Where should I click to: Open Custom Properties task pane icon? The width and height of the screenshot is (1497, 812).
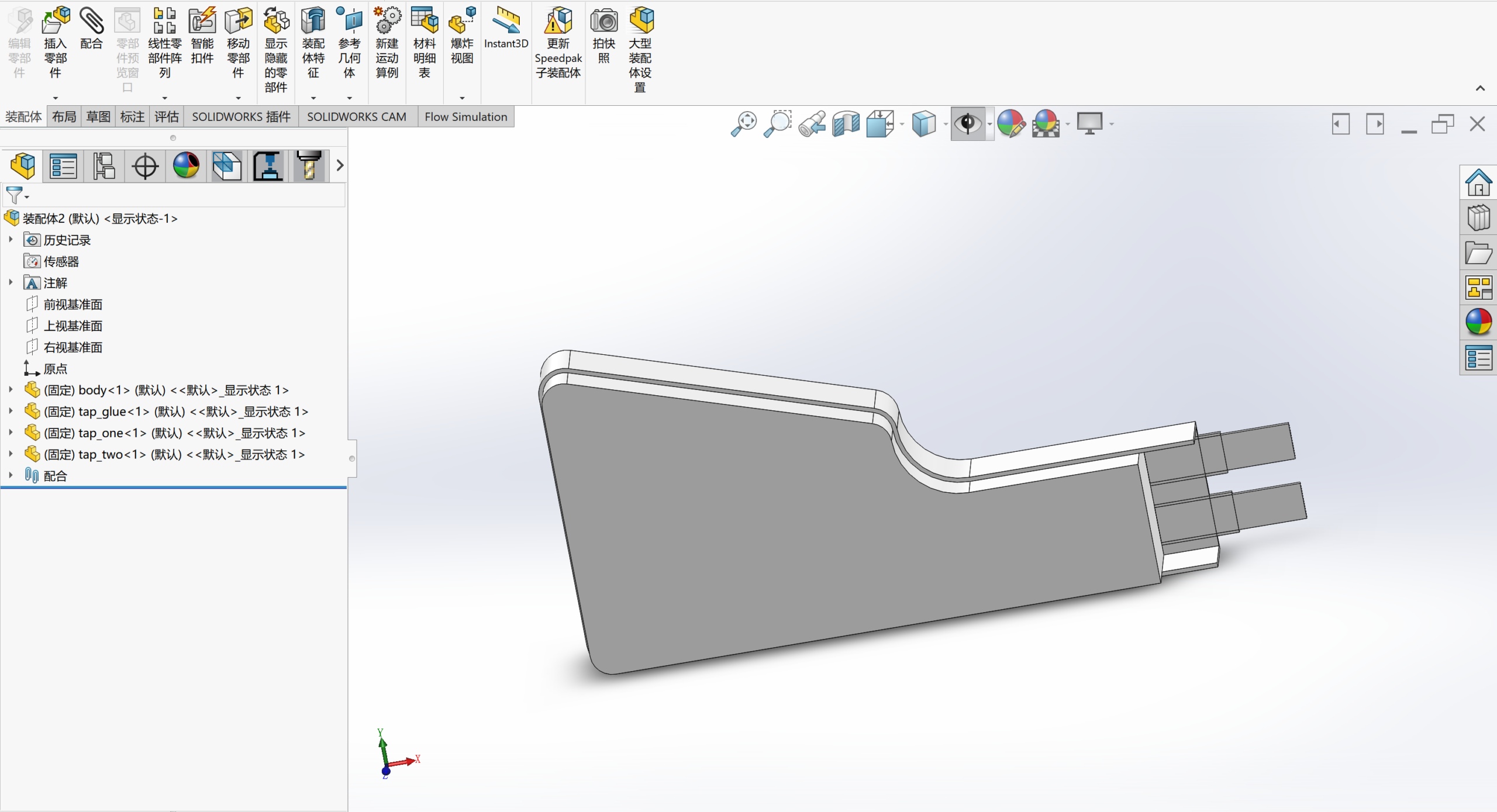1478,358
